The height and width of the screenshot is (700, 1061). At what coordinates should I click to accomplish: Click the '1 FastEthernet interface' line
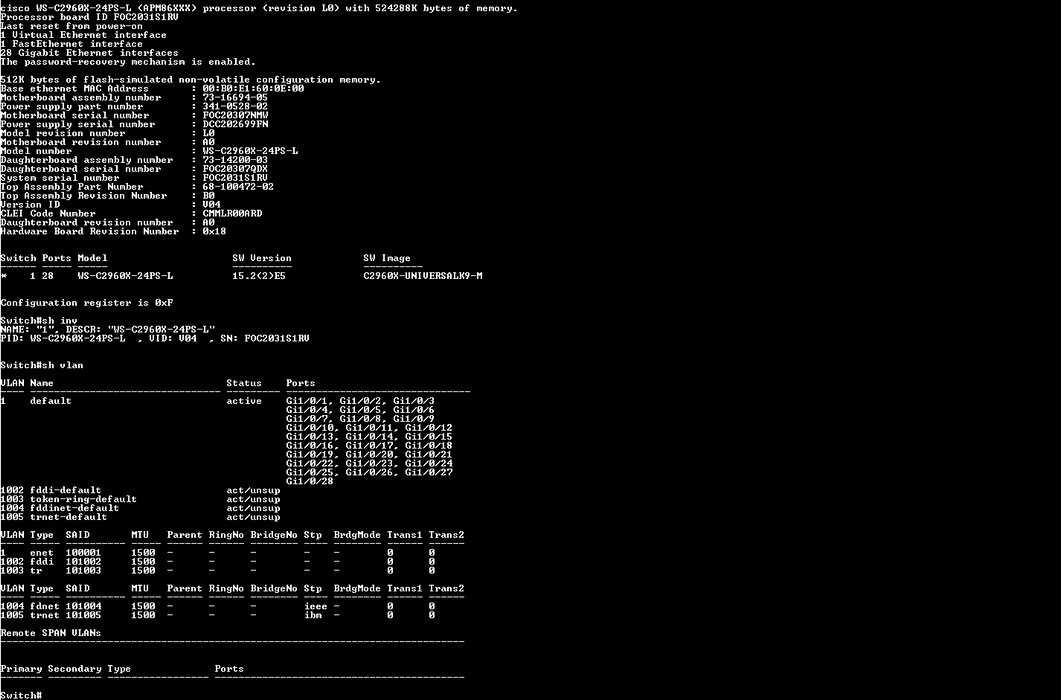click(x=72, y=44)
